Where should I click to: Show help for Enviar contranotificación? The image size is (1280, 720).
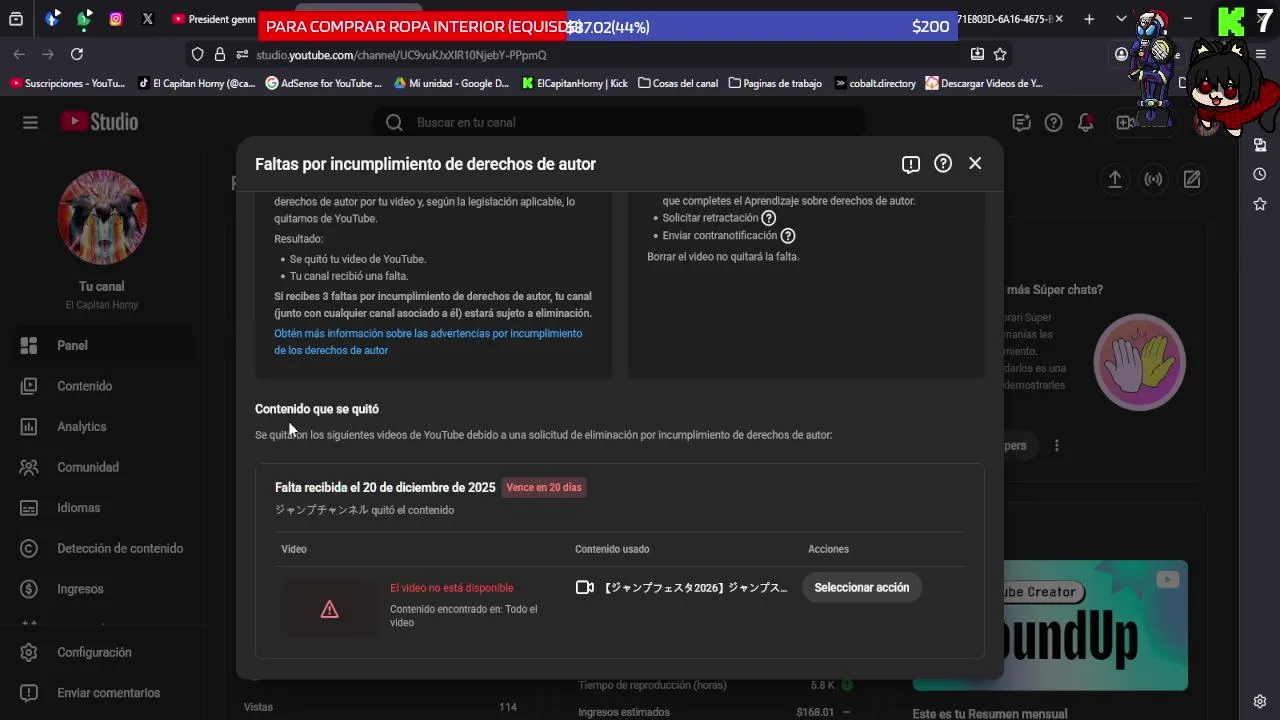point(788,236)
